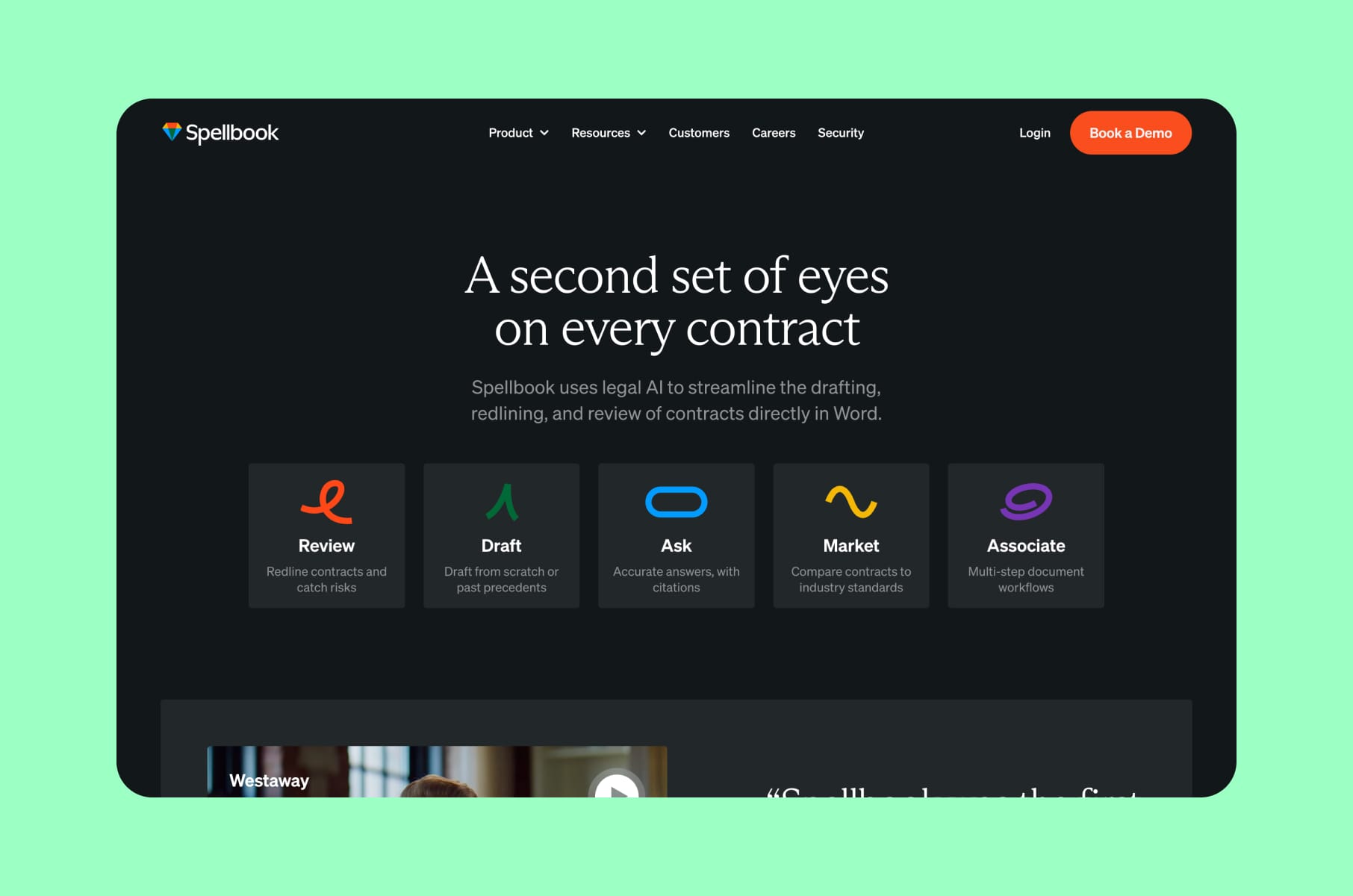Go to the Customers page

pyautogui.click(x=699, y=133)
